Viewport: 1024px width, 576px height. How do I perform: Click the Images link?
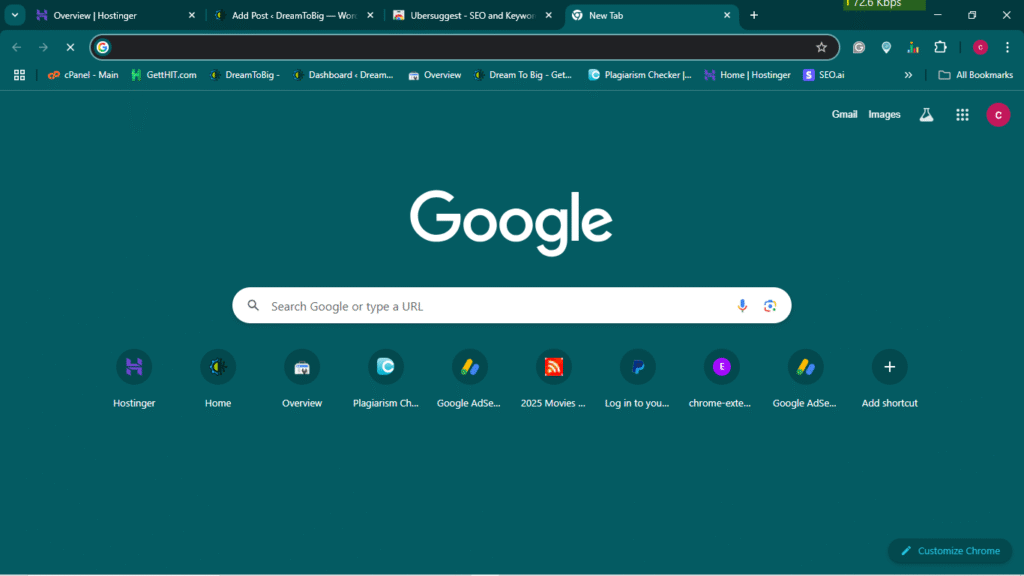[884, 115]
